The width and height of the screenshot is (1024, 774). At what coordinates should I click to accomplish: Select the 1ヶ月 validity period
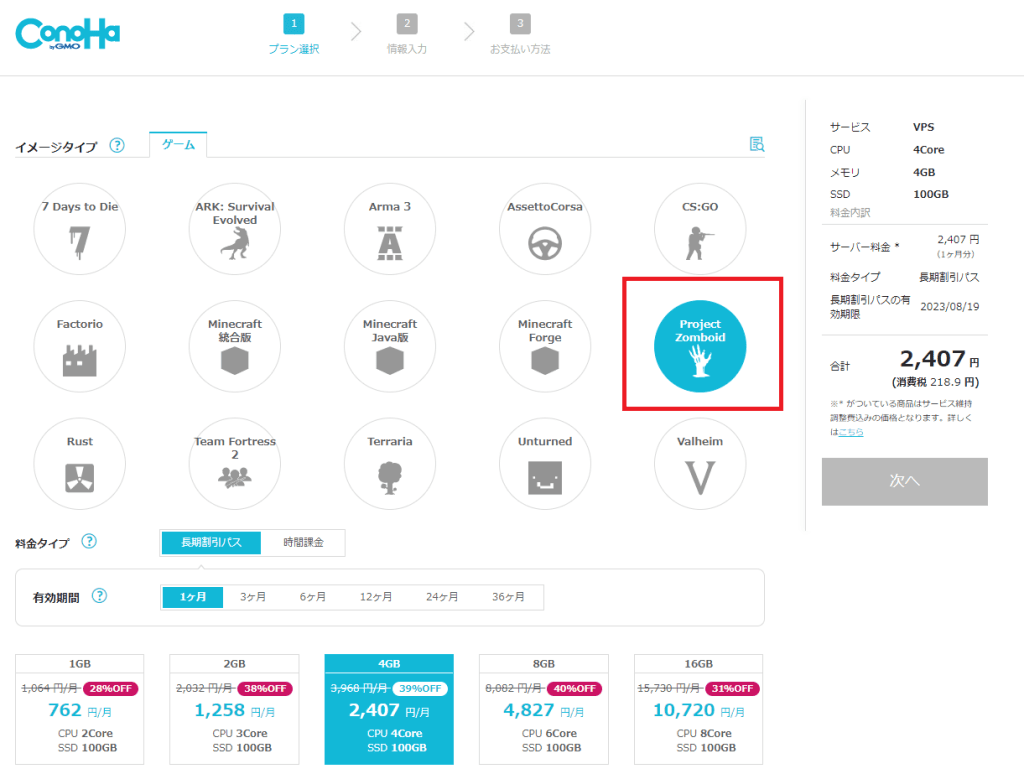click(x=193, y=597)
